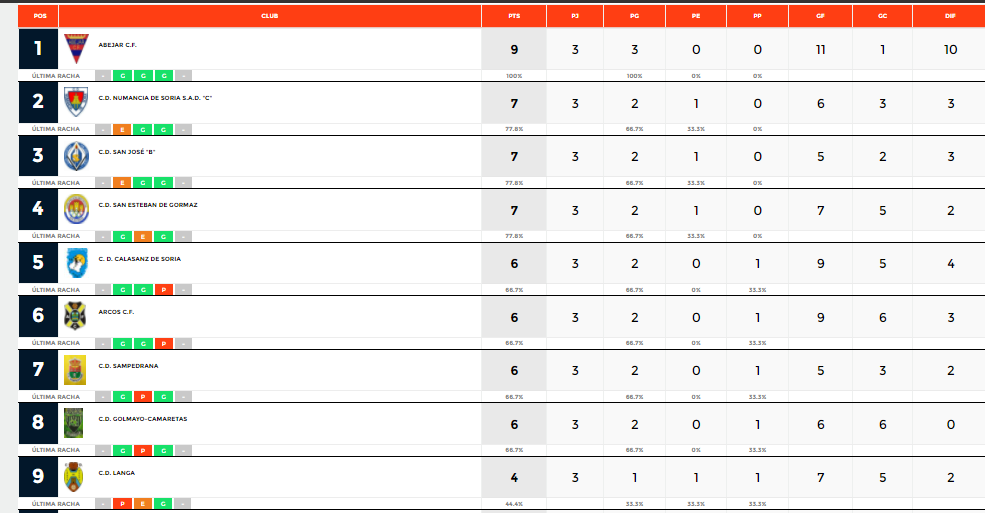Open the C.D. Sampedrana yellow crest
The image size is (985, 513).
(75, 370)
